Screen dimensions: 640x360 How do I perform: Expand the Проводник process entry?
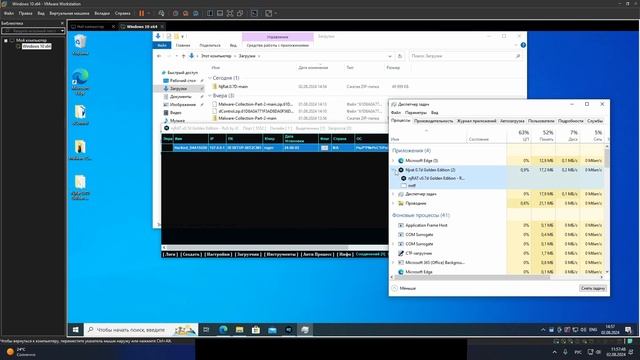(x=393, y=203)
